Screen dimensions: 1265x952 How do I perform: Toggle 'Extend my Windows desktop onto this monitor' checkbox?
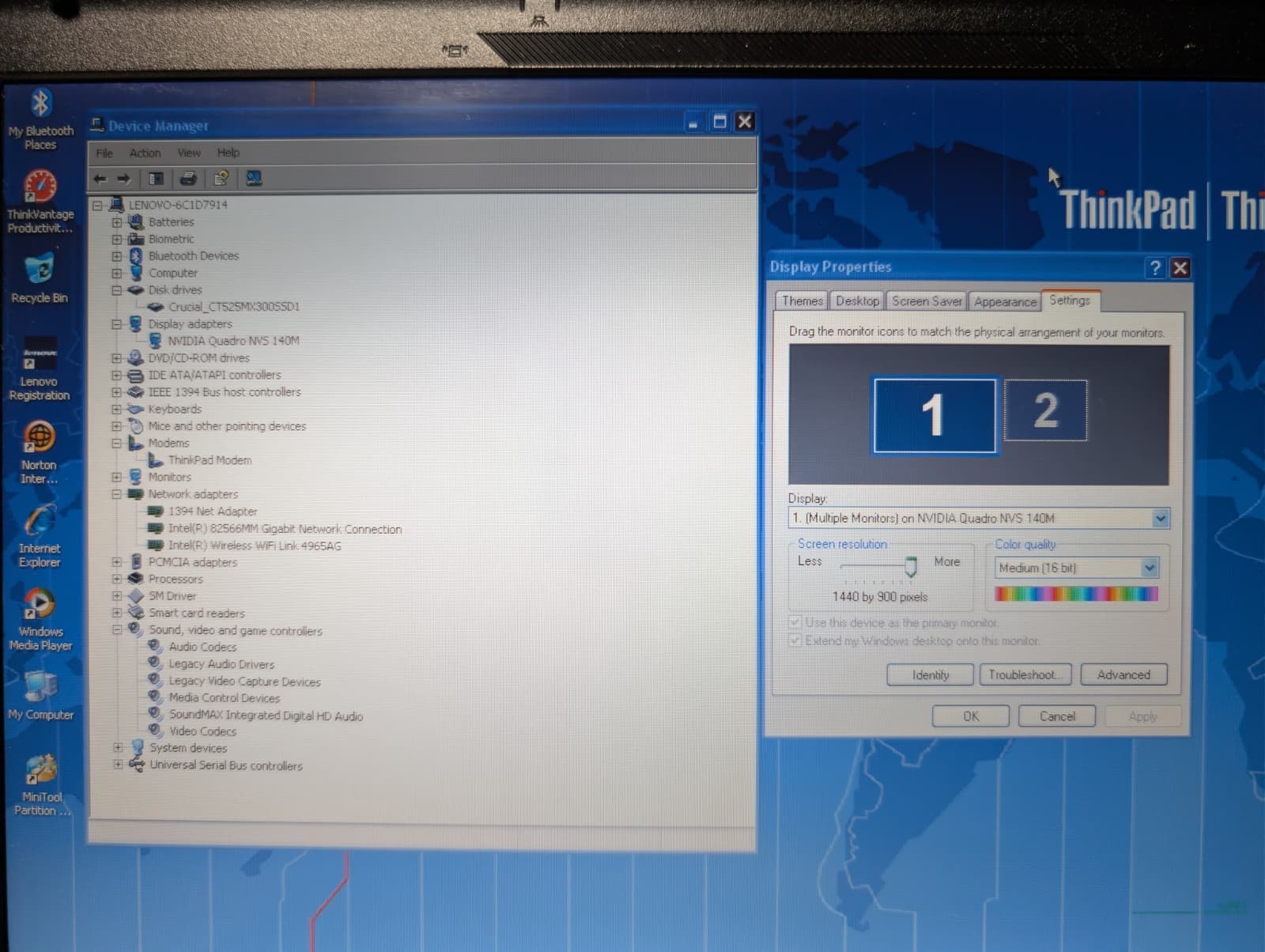795,640
